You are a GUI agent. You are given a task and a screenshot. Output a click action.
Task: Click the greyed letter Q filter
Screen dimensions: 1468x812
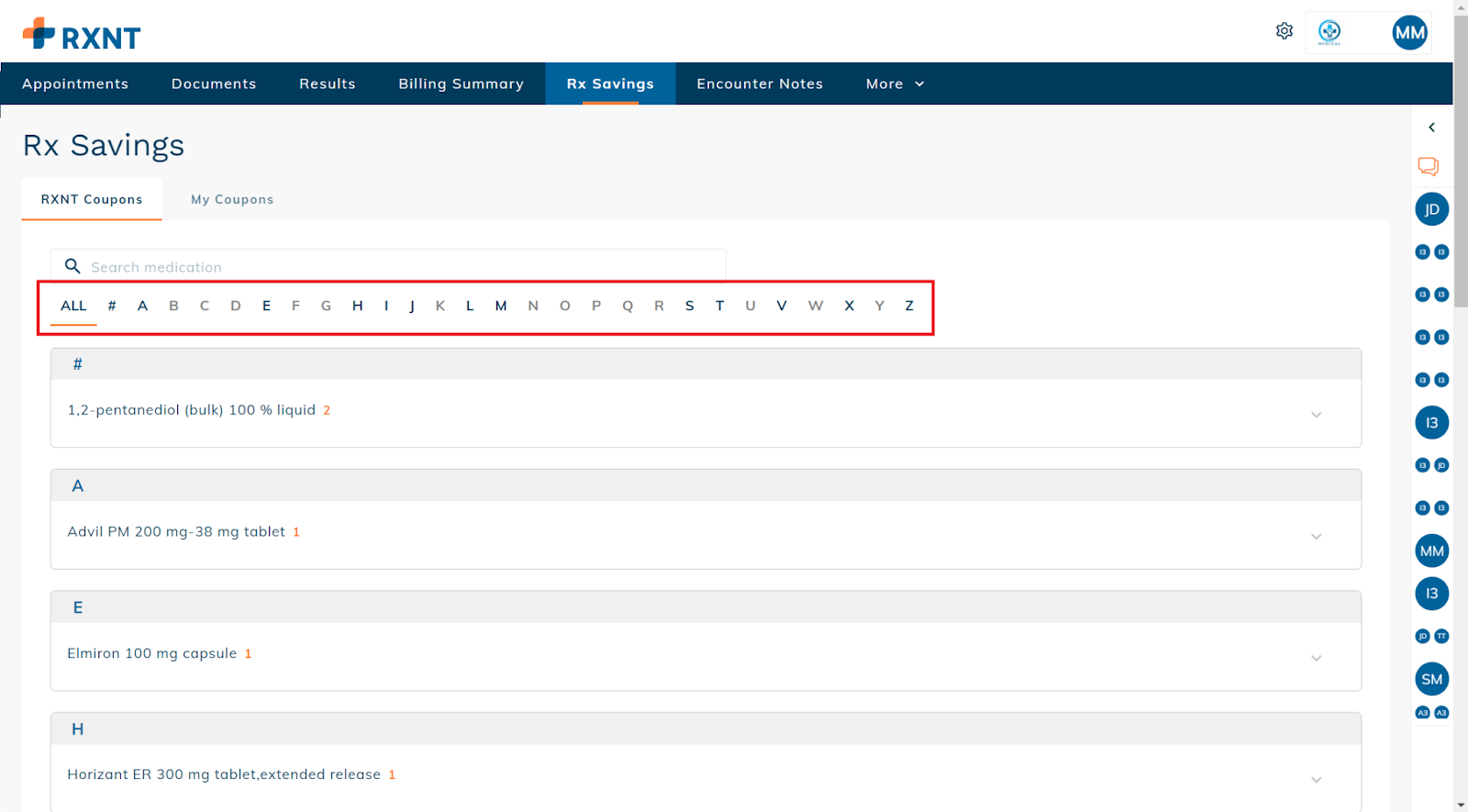pyautogui.click(x=628, y=306)
